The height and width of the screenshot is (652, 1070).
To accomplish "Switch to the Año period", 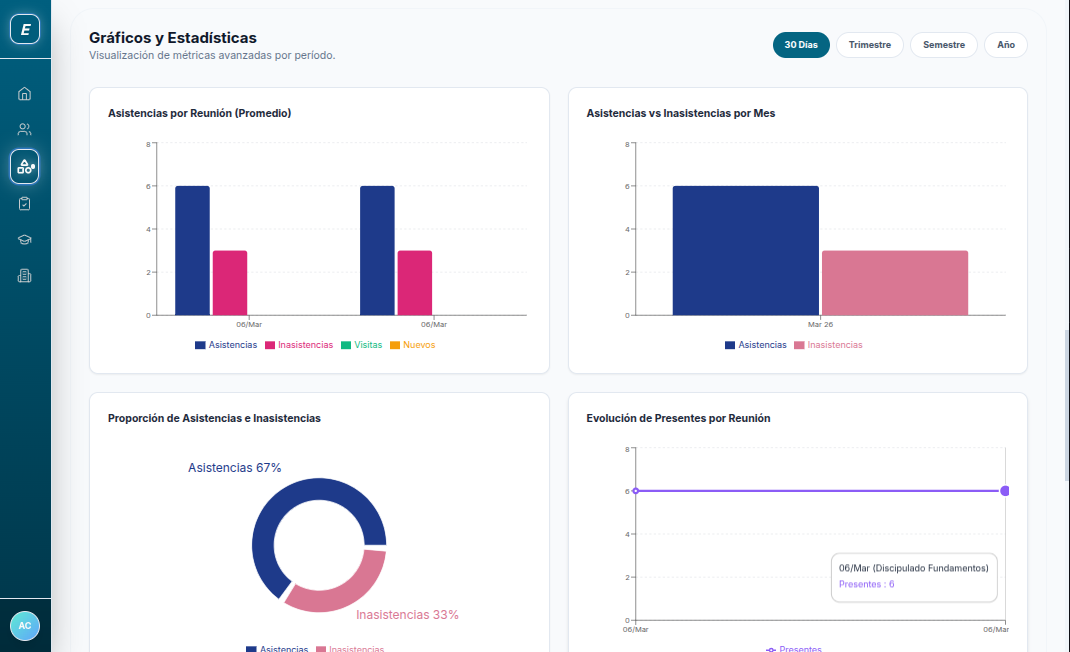I will 1005,45.
